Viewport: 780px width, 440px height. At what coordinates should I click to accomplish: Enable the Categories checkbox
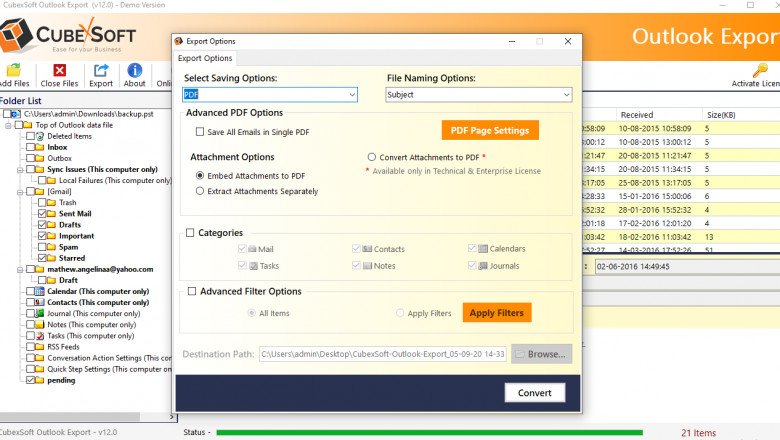[x=190, y=233]
